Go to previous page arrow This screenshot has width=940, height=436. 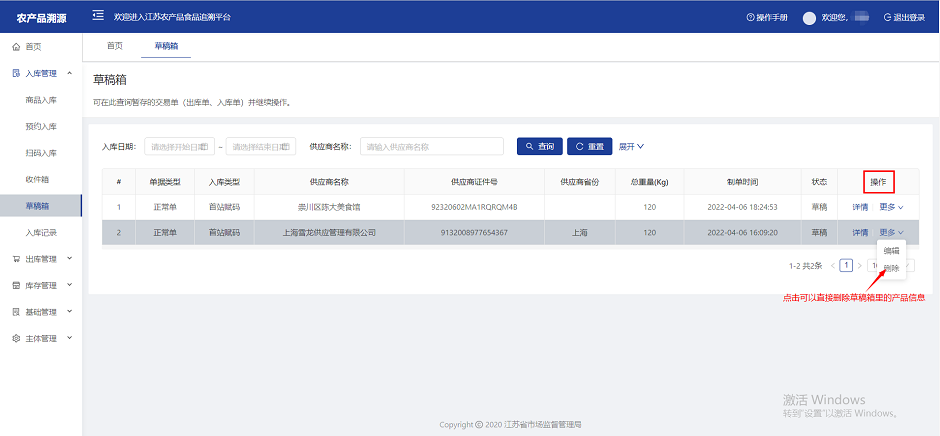[832, 266]
